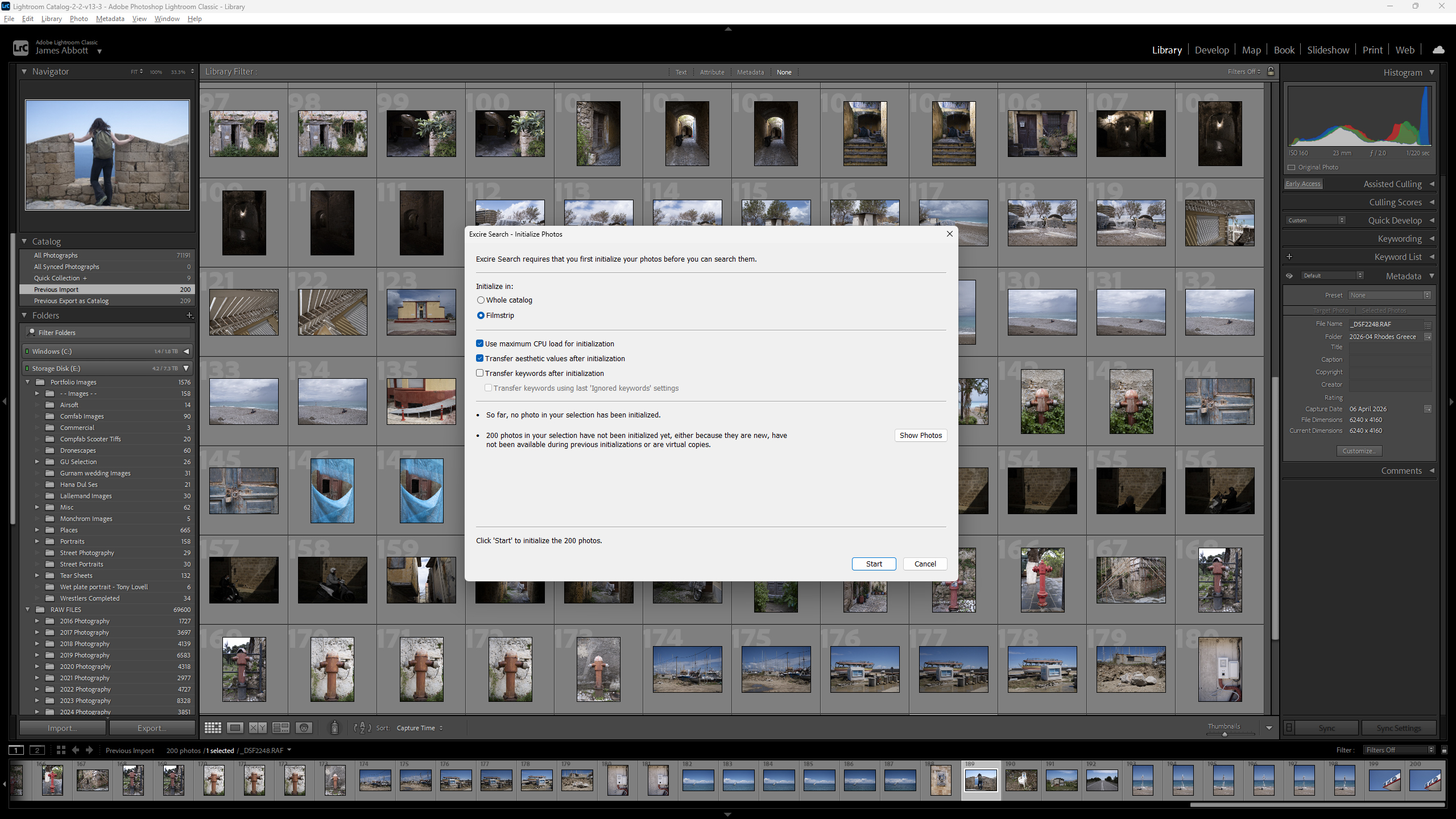Switch to Loupe view

tap(235, 727)
